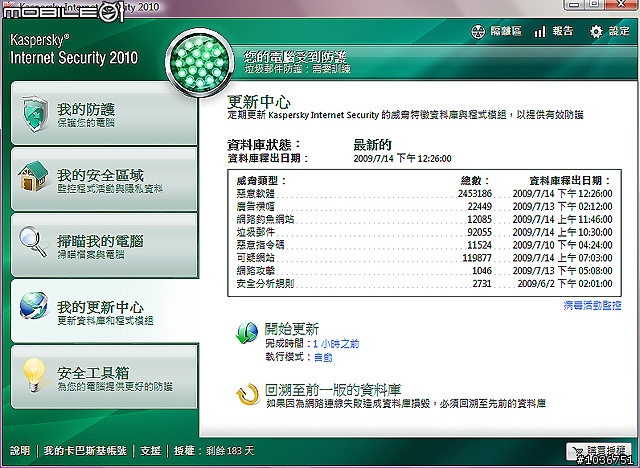Select the 廣告橫幅 row
640x468 pixels.
424,206
